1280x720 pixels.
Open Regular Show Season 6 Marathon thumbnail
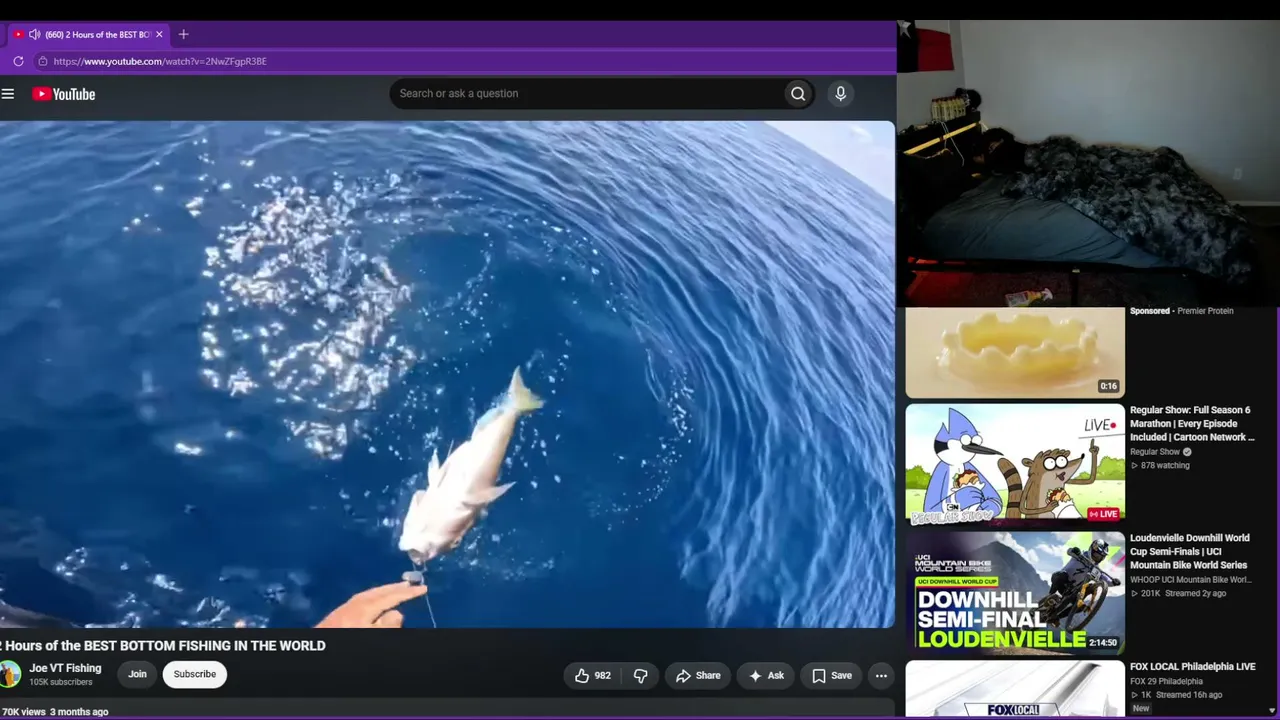[x=1015, y=465]
